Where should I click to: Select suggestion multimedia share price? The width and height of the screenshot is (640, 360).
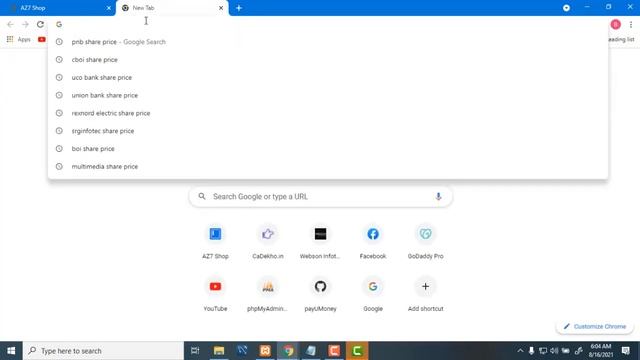(328, 167)
